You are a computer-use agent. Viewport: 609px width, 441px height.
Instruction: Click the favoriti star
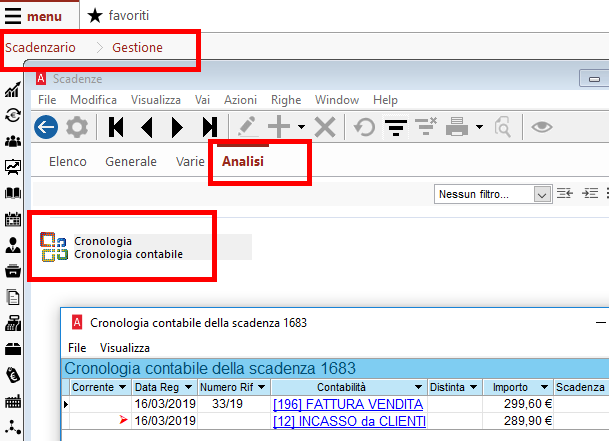pyautogui.click(x=95, y=16)
